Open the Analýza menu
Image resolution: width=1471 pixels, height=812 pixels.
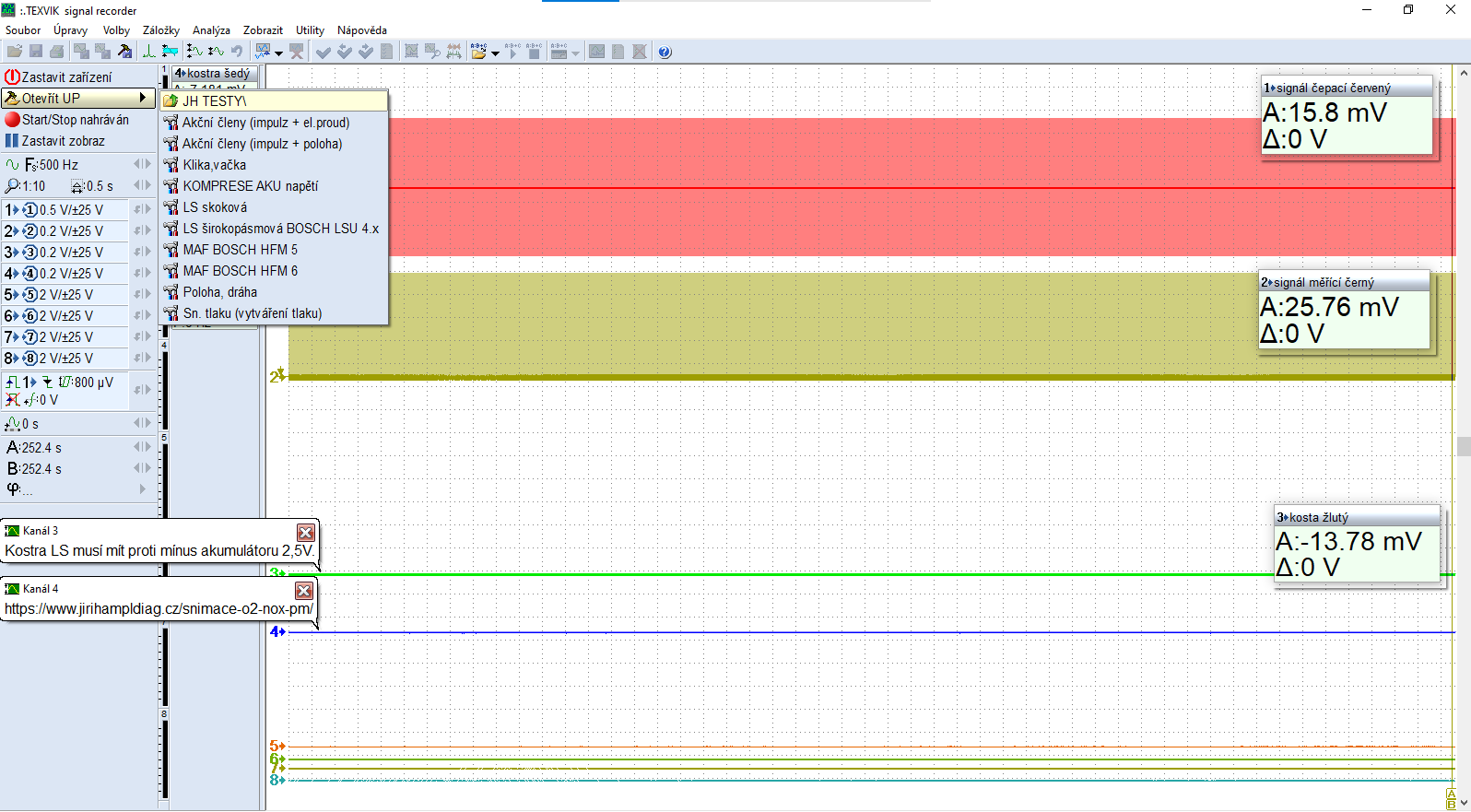(211, 30)
